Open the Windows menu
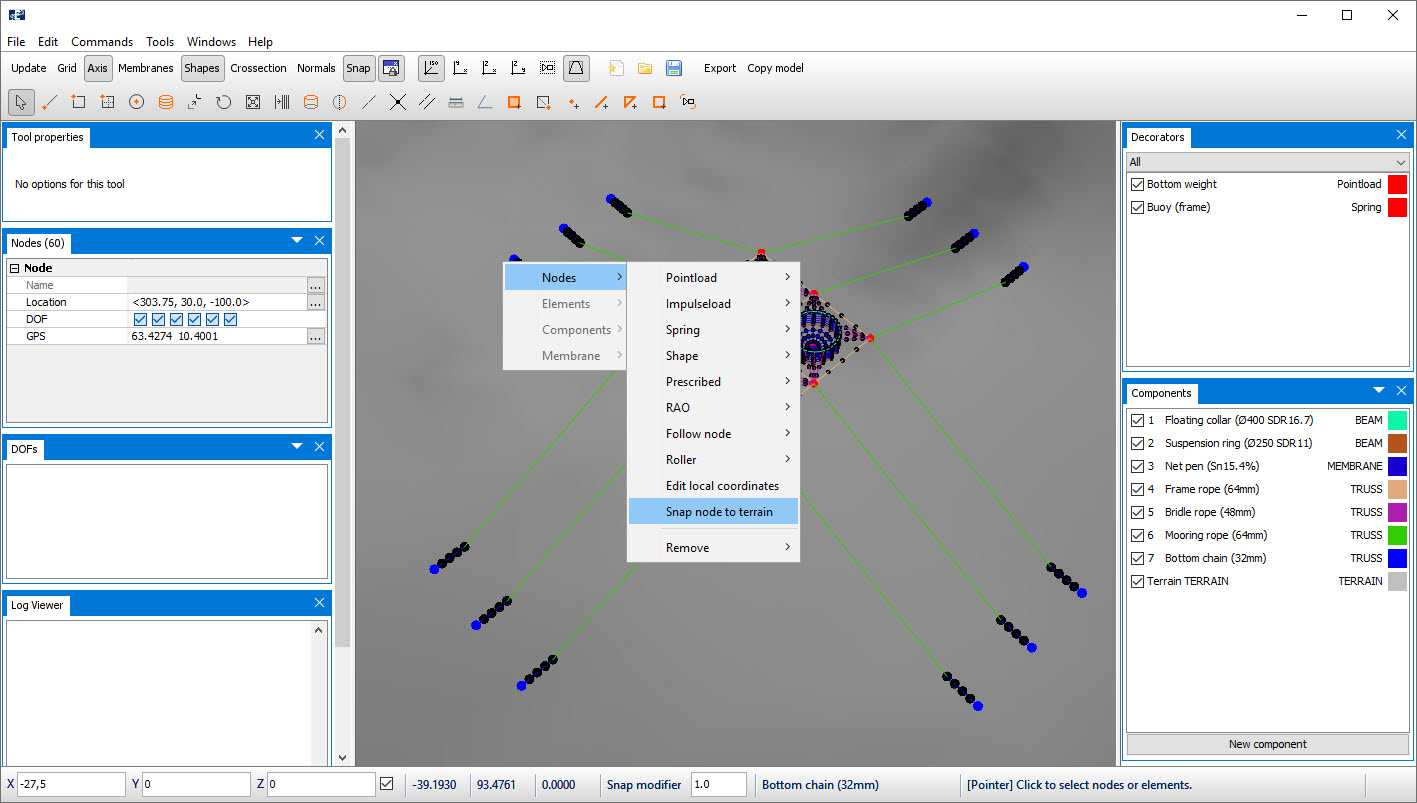Image resolution: width=1417 pixels, height=803 pixels. pos(212,42)
